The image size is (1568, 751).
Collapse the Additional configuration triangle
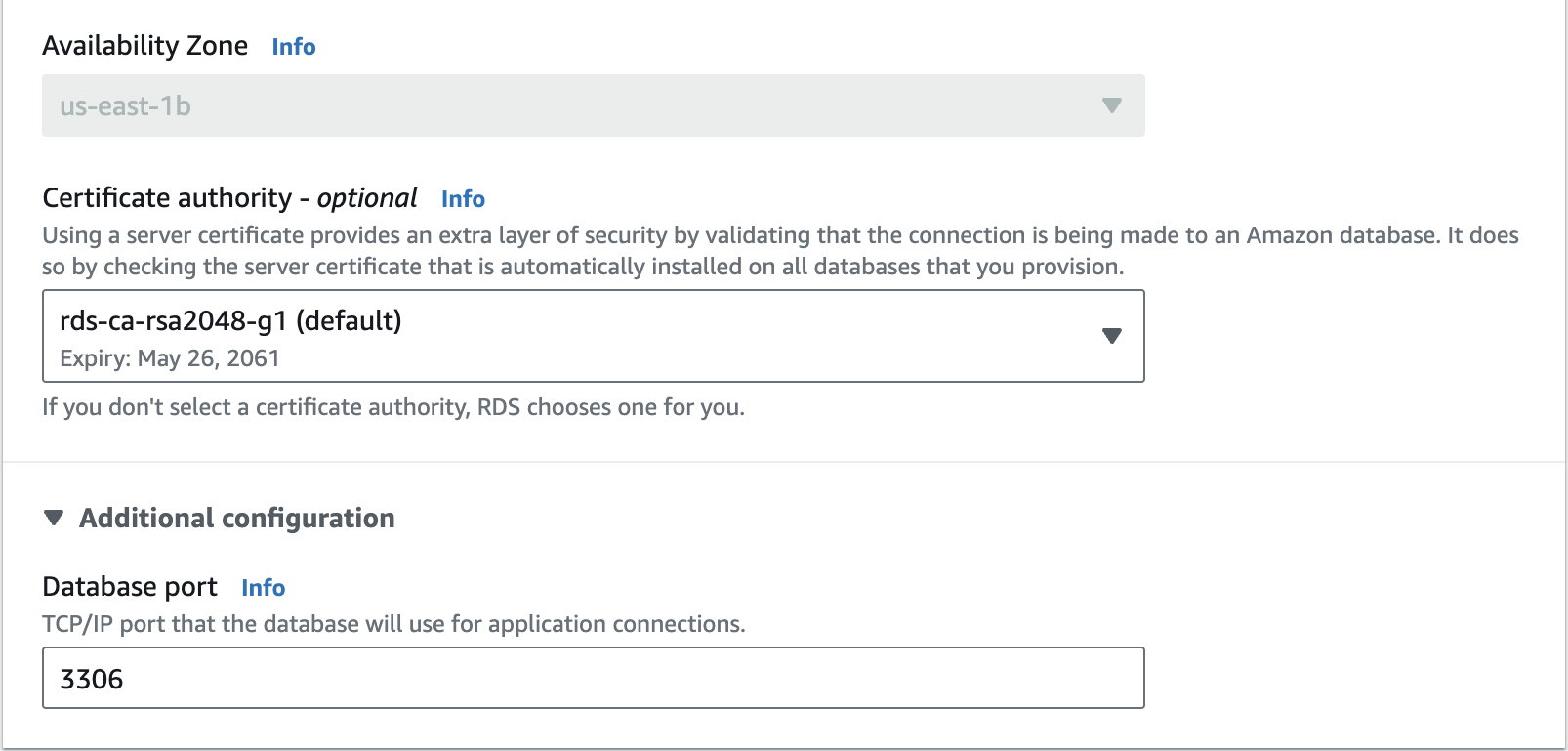click(55, 518)
